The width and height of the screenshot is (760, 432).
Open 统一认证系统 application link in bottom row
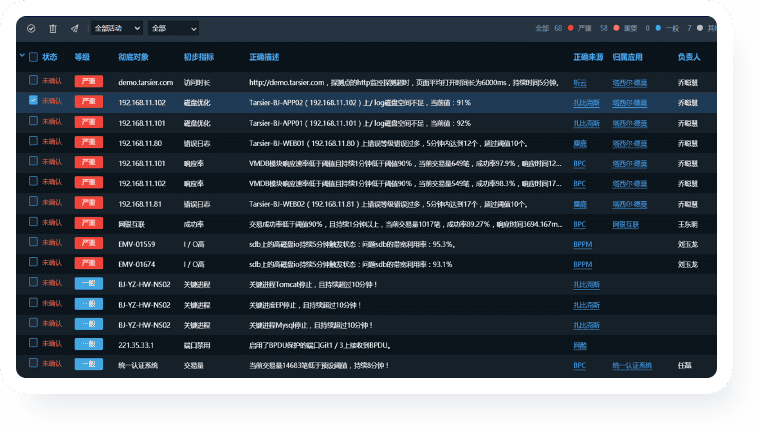tap(632, 366)
